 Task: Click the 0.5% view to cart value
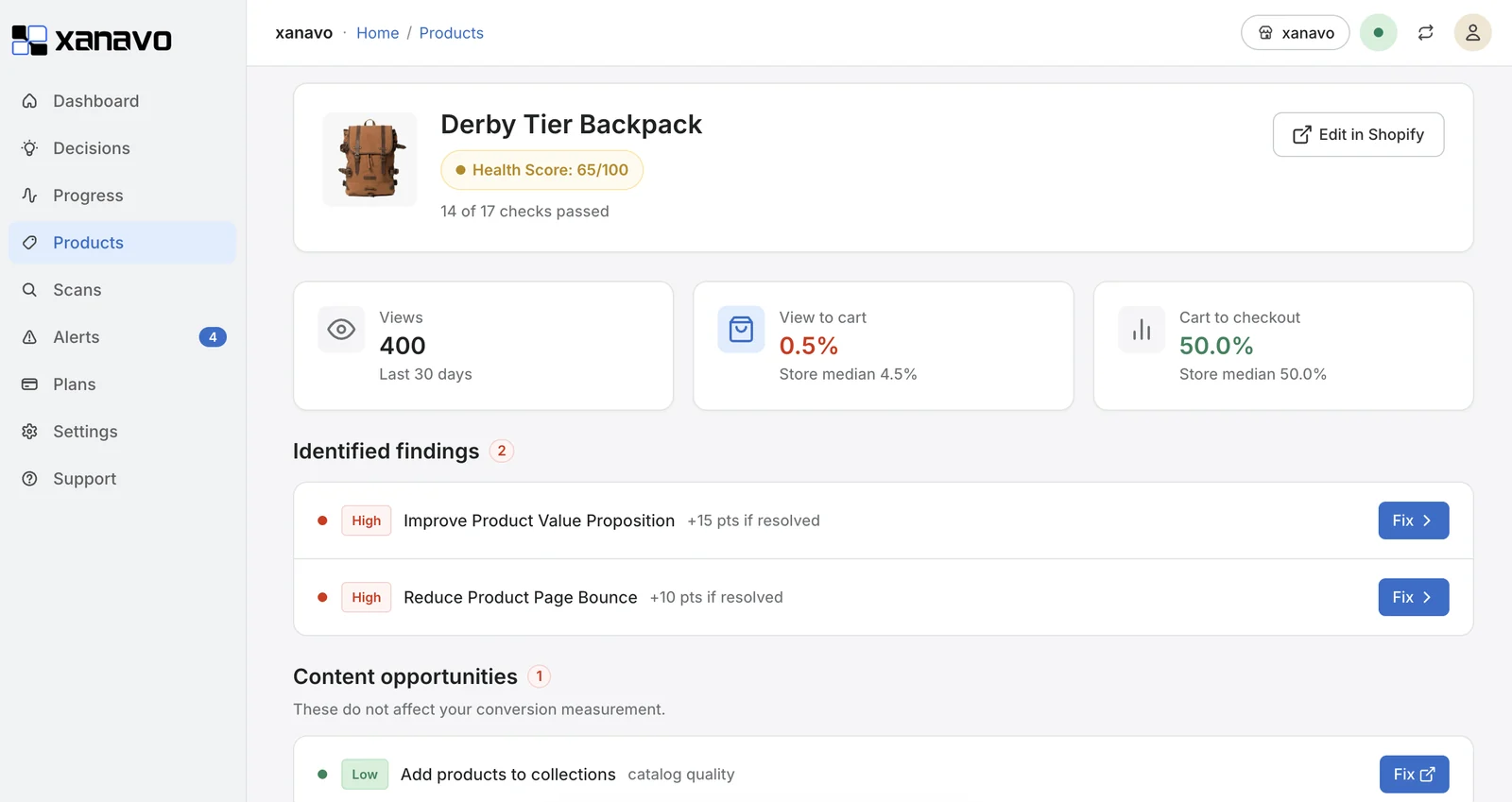[x=809, y=346]
